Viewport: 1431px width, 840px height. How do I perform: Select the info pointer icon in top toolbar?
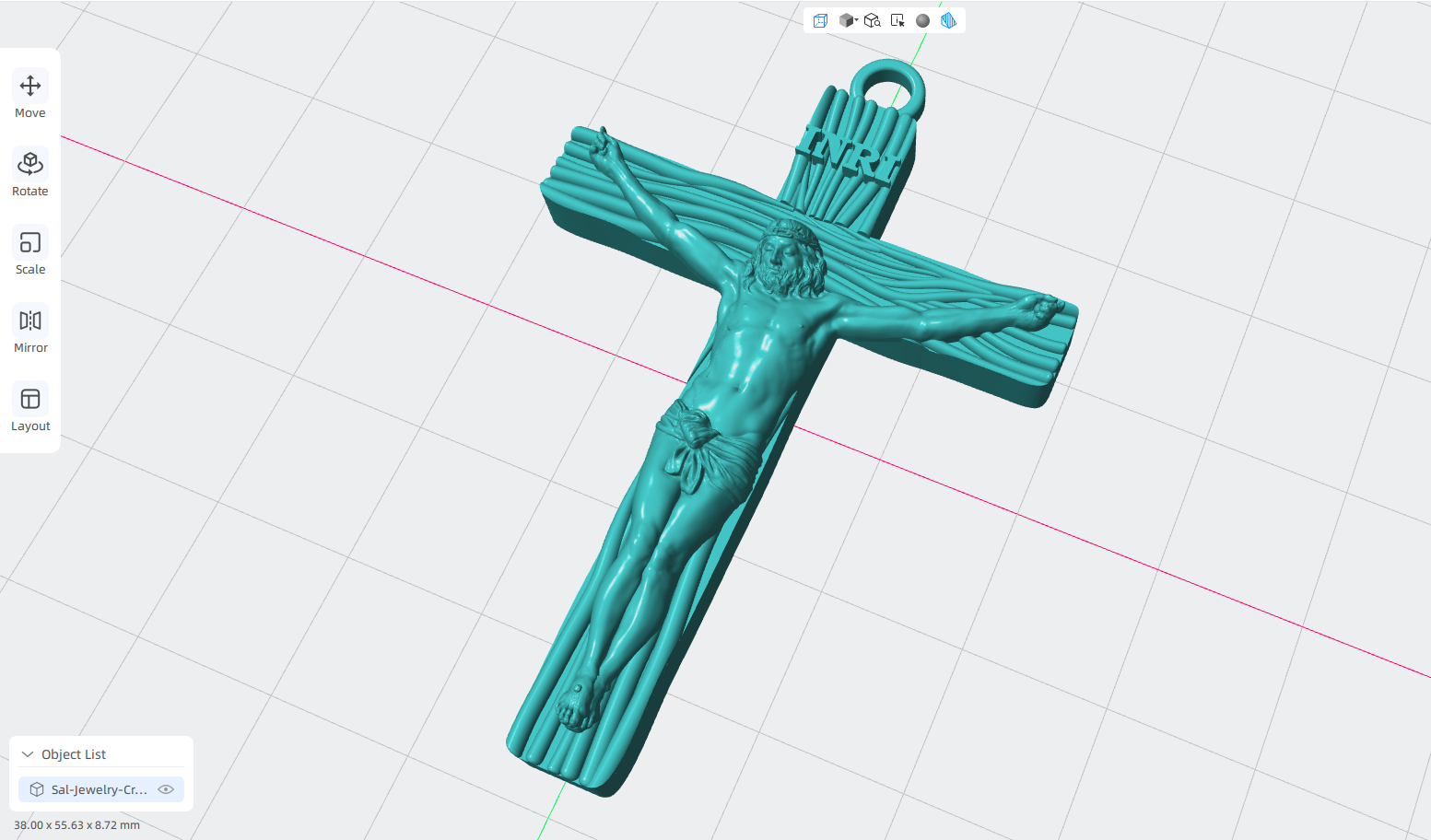(897, 20)
